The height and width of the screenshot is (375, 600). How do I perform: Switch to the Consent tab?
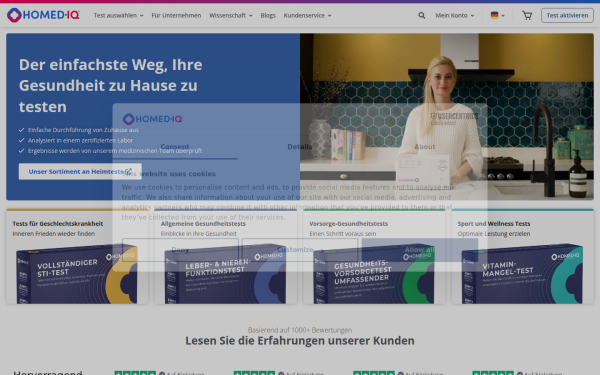pyautogui.click(x=175, y=147)
